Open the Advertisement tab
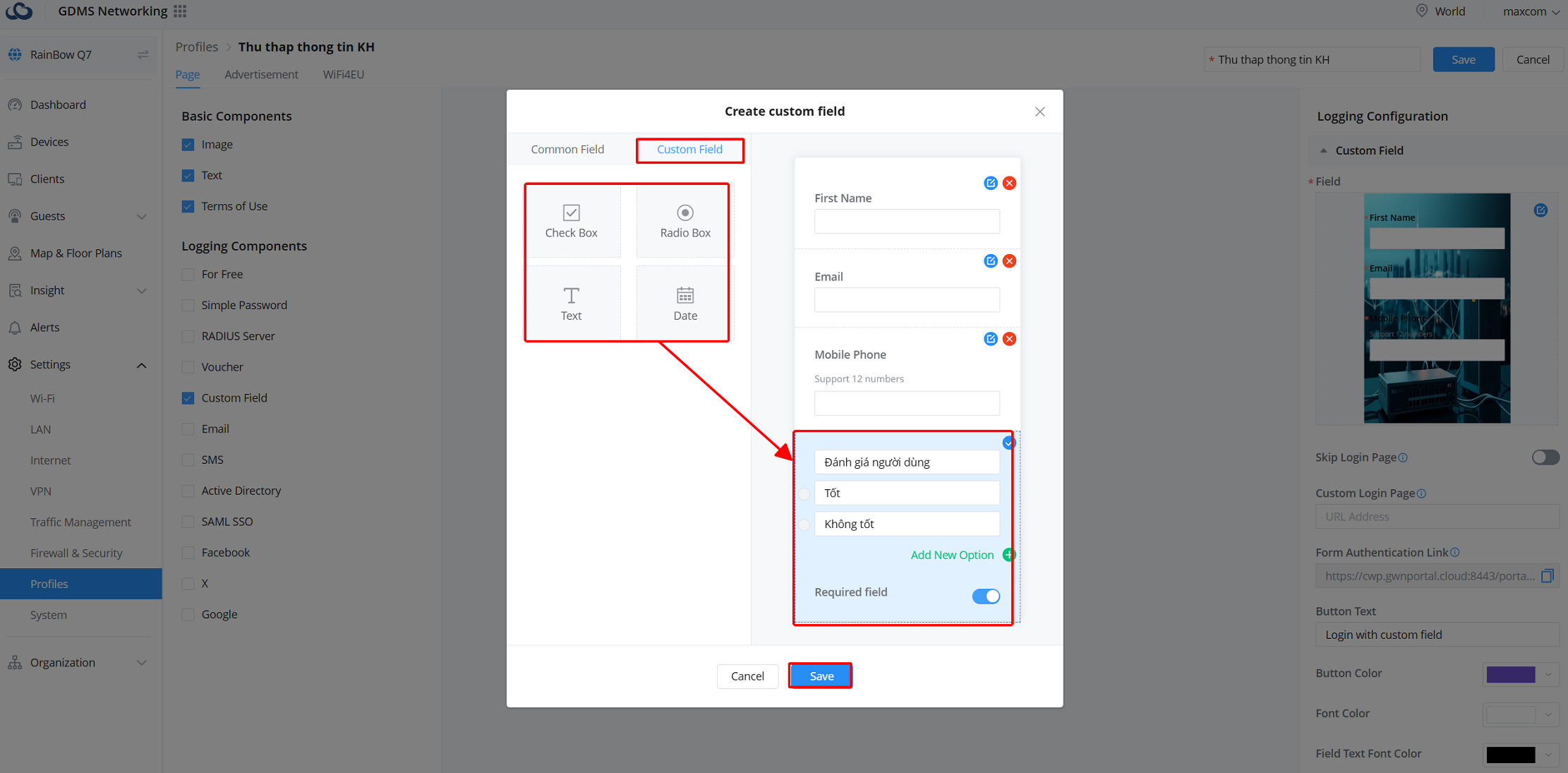 pyautogui.click(x=261, y=74)
